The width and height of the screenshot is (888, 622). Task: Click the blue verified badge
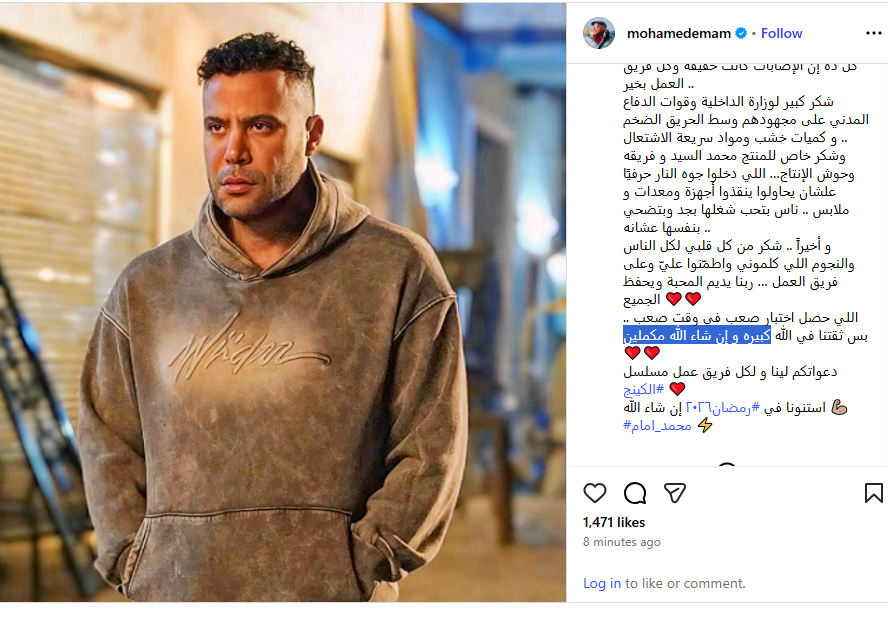click(x=741, y=33)
